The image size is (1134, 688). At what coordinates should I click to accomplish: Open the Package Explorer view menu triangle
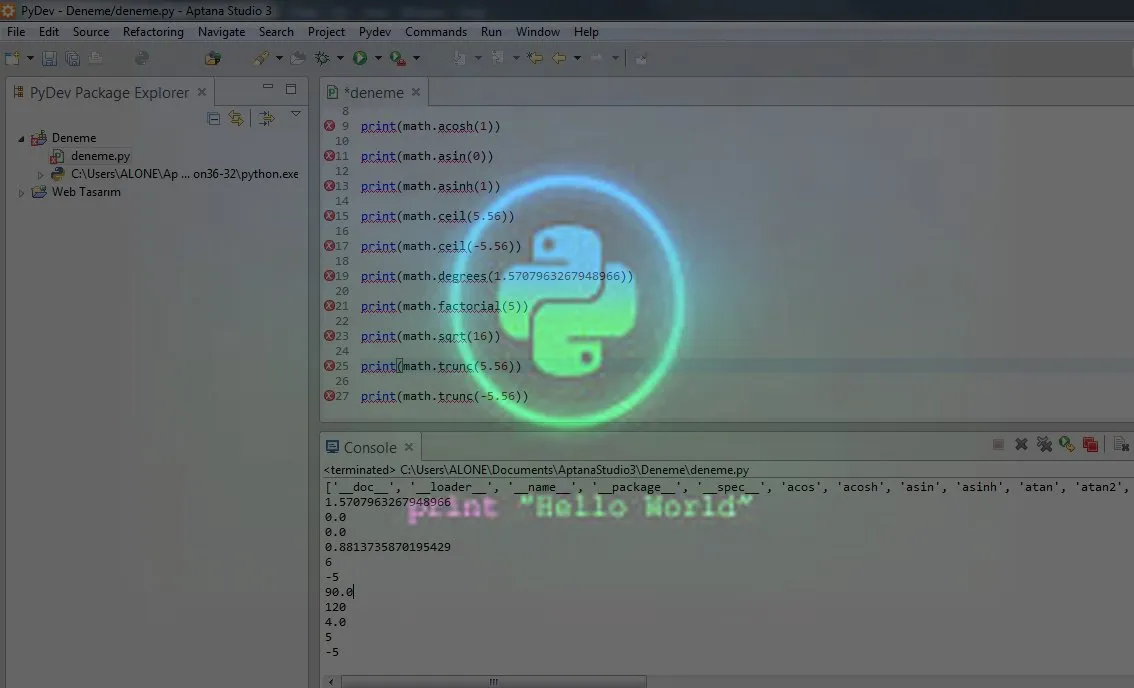[296, 114]
